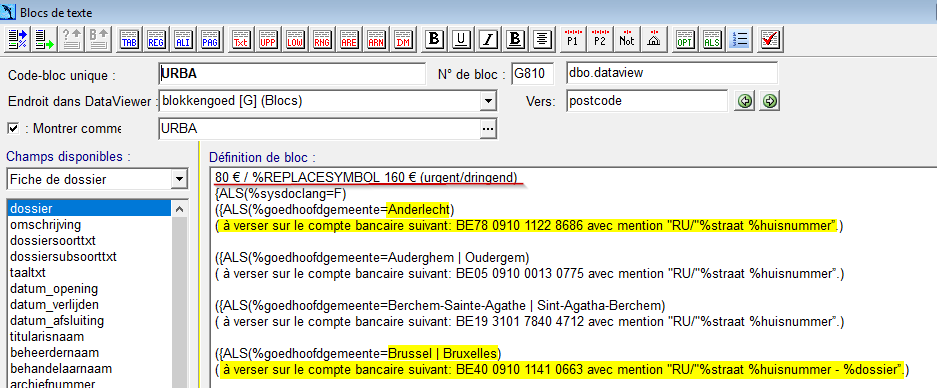The image size is (937, 388).
Task: Open the 'Fiche de dossier' dropdown
Action: [x=178, y=179]
